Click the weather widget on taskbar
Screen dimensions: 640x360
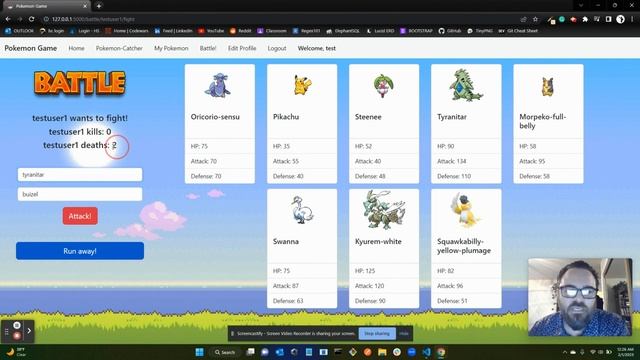(16, 352)
